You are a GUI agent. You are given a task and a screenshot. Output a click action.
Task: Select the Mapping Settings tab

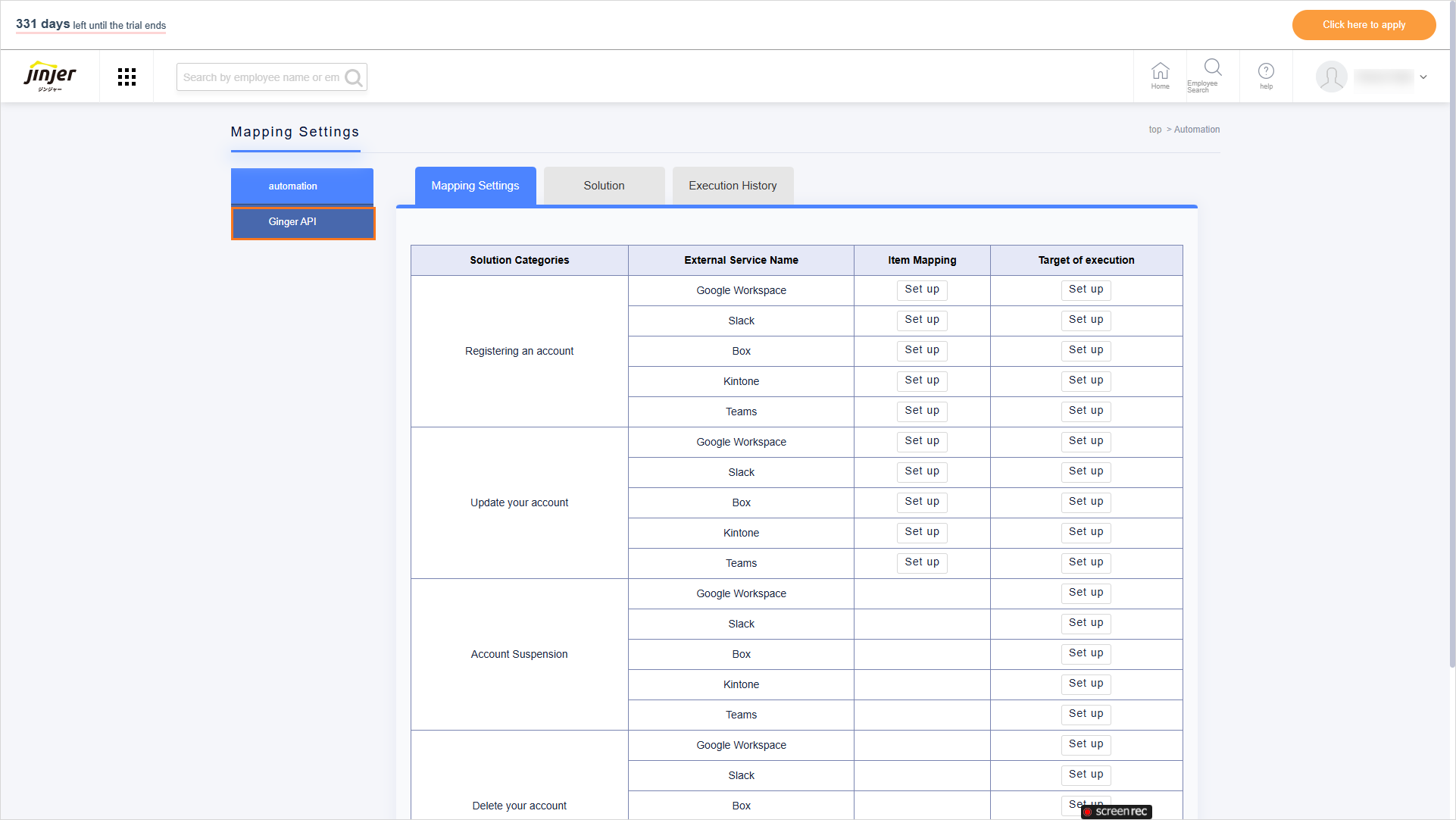(x=475, y=186)
